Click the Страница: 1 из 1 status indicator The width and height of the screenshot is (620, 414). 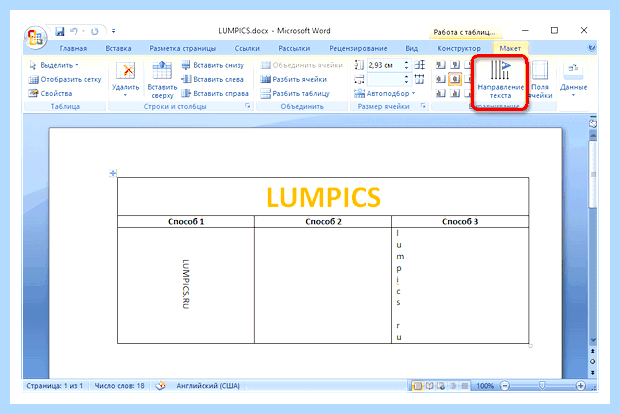point(55,386)
